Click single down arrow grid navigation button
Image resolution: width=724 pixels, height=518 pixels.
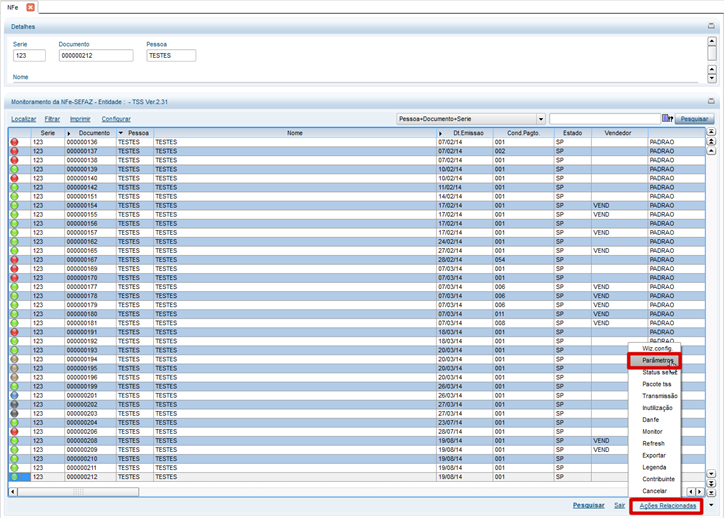click(x=712, y=474)
